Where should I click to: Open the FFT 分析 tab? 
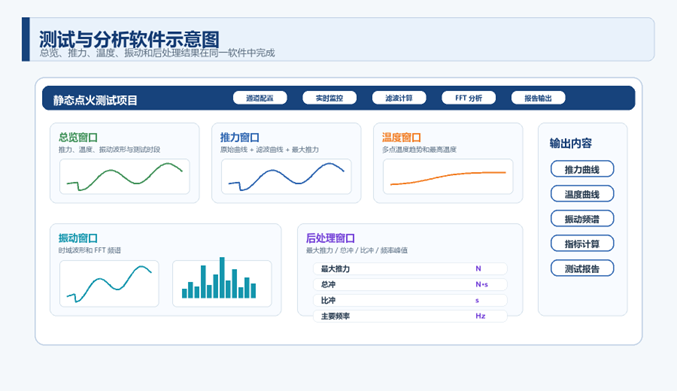click(468, 98)
